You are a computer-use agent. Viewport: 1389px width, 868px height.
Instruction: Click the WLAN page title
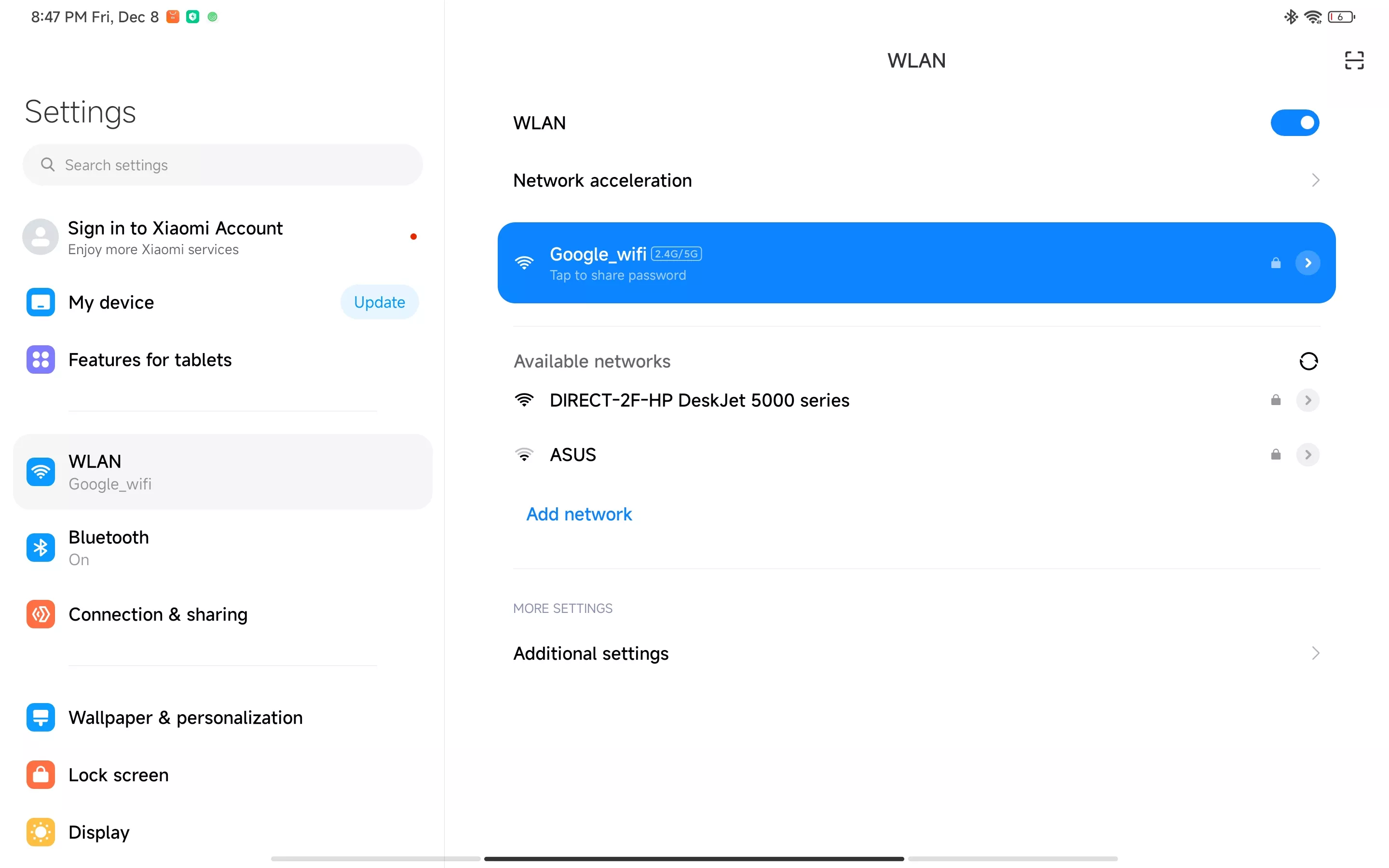pos(916,60)
